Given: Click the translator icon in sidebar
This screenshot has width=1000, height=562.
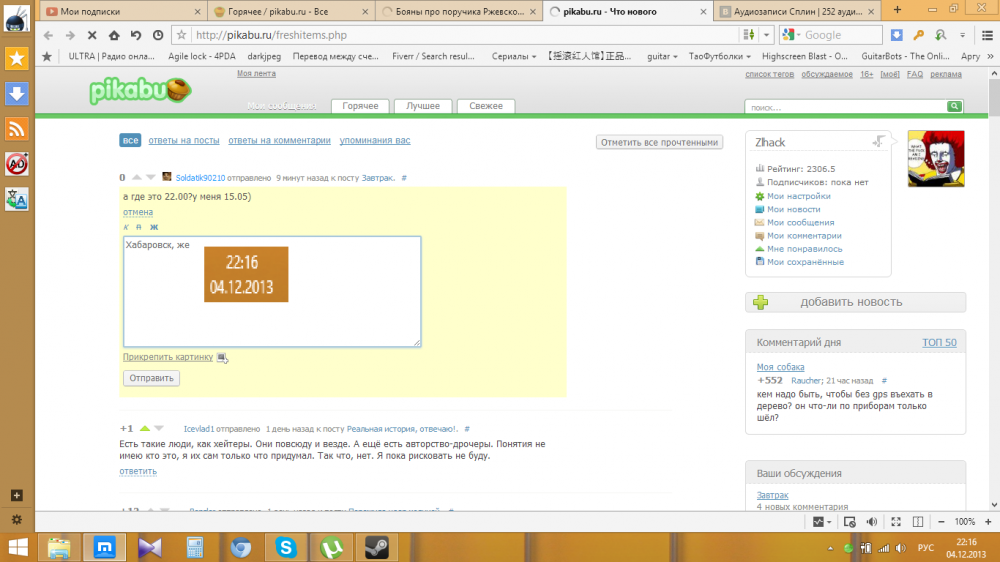Looking at the screenshot, I should pyautogui.click(x=16, y=199).
